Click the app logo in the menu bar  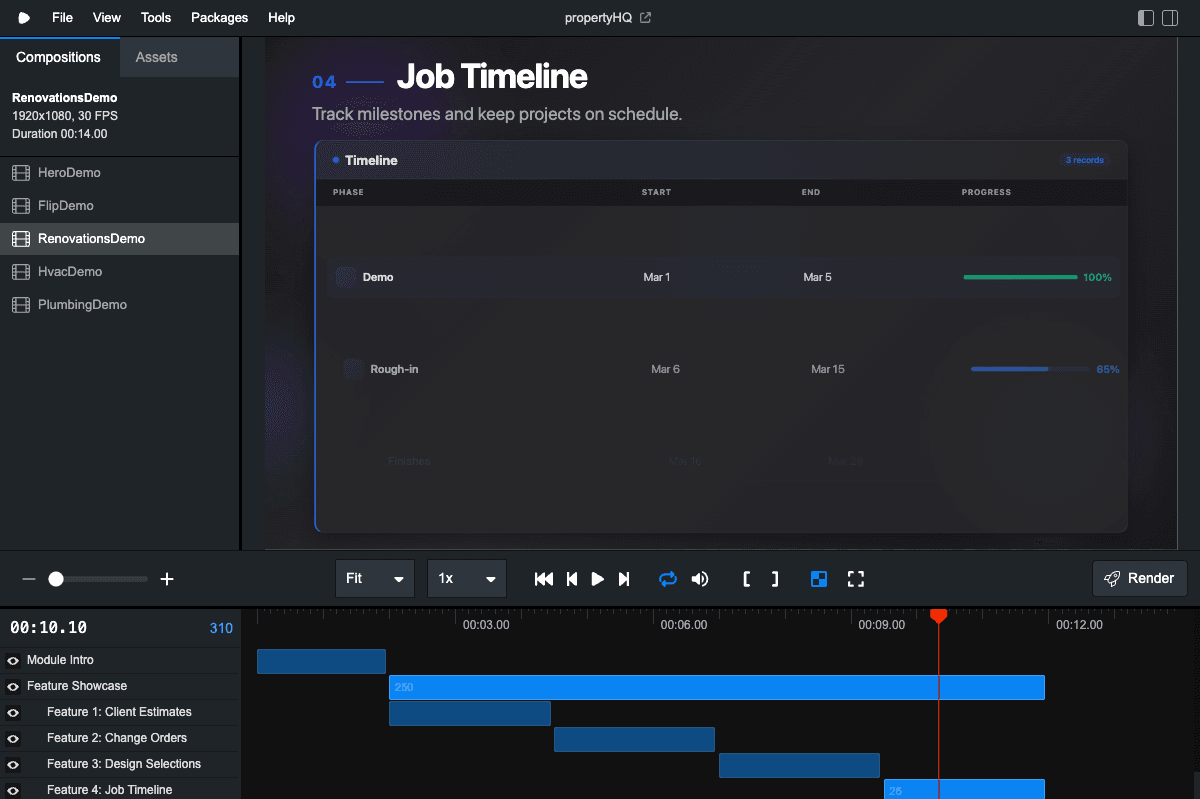[x=23, y=17]
